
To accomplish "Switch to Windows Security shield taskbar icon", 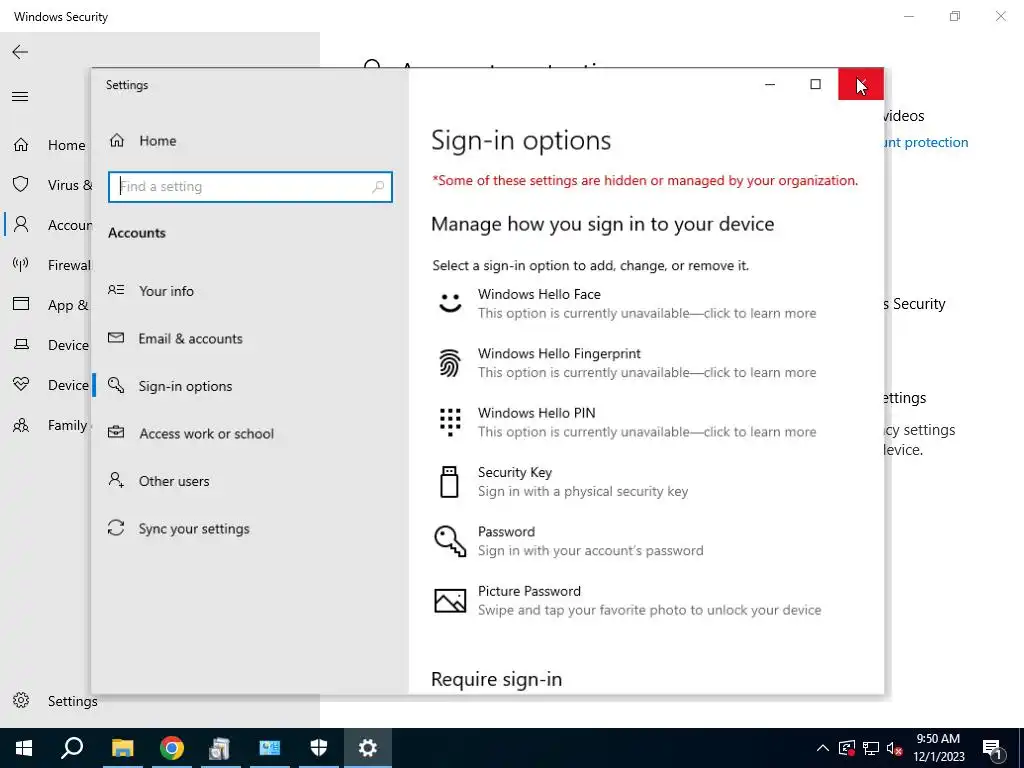I will tap(319, 748).
